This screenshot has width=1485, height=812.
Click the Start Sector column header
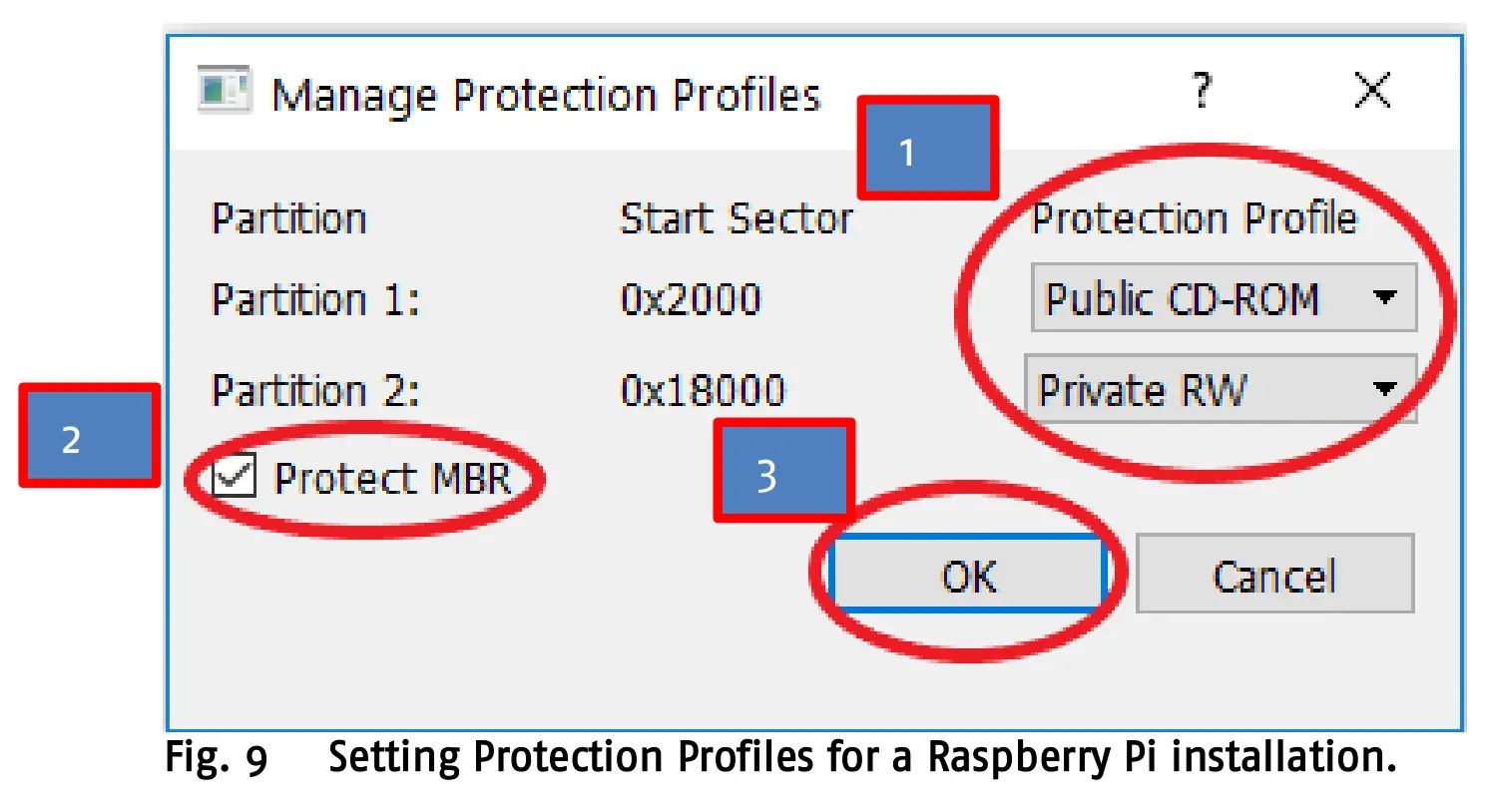point(736,217)
